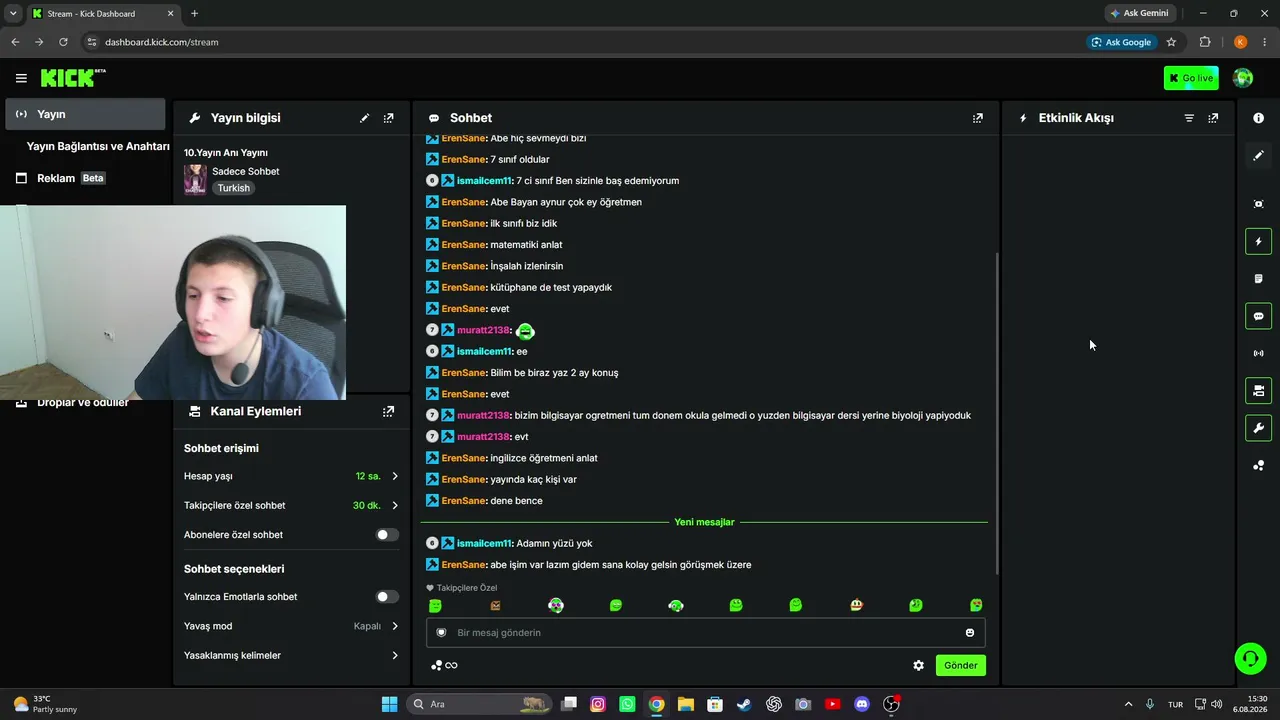Open OBS Studio from the taskbar
Viewport: 1280px width, 720px height.
[x=891, y=704]
